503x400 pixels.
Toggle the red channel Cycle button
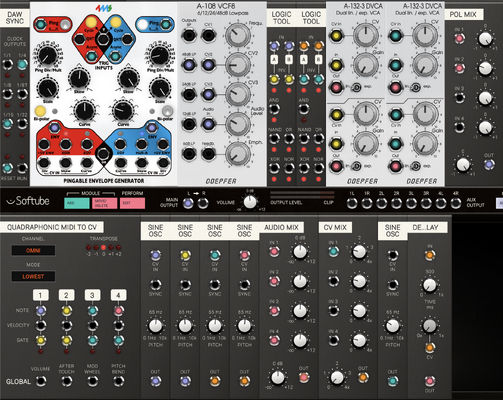click(x=90, y=22)
